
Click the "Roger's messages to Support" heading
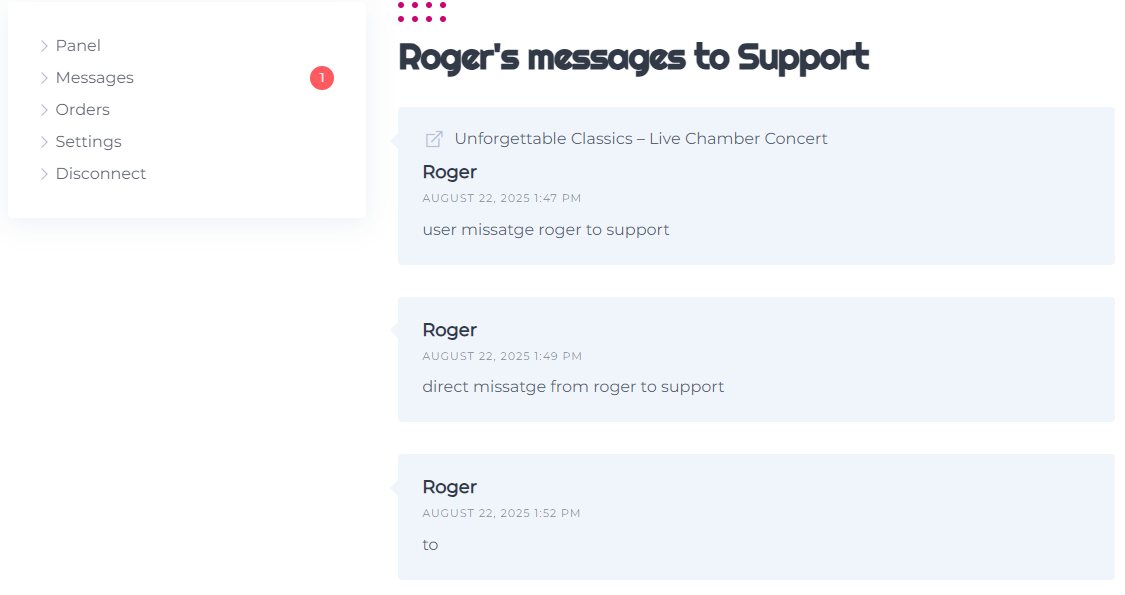[x=633, y=57]
